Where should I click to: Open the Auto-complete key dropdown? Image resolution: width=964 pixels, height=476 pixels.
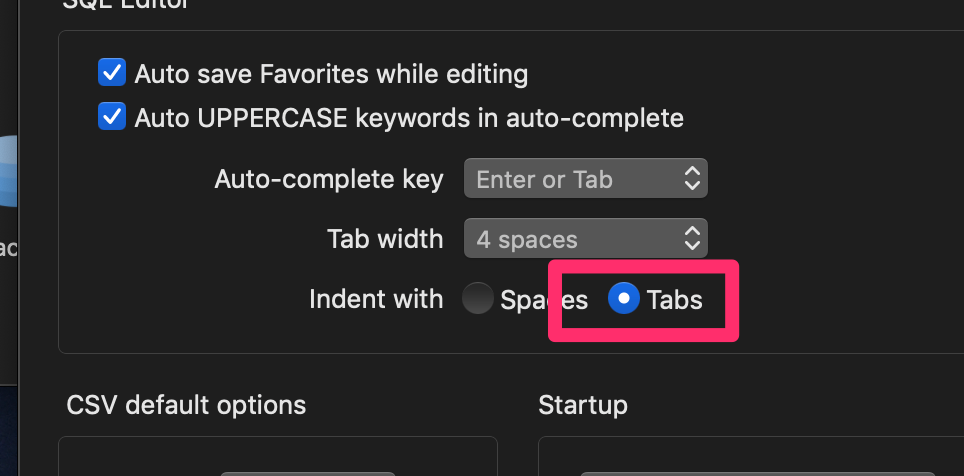(585, 178)
